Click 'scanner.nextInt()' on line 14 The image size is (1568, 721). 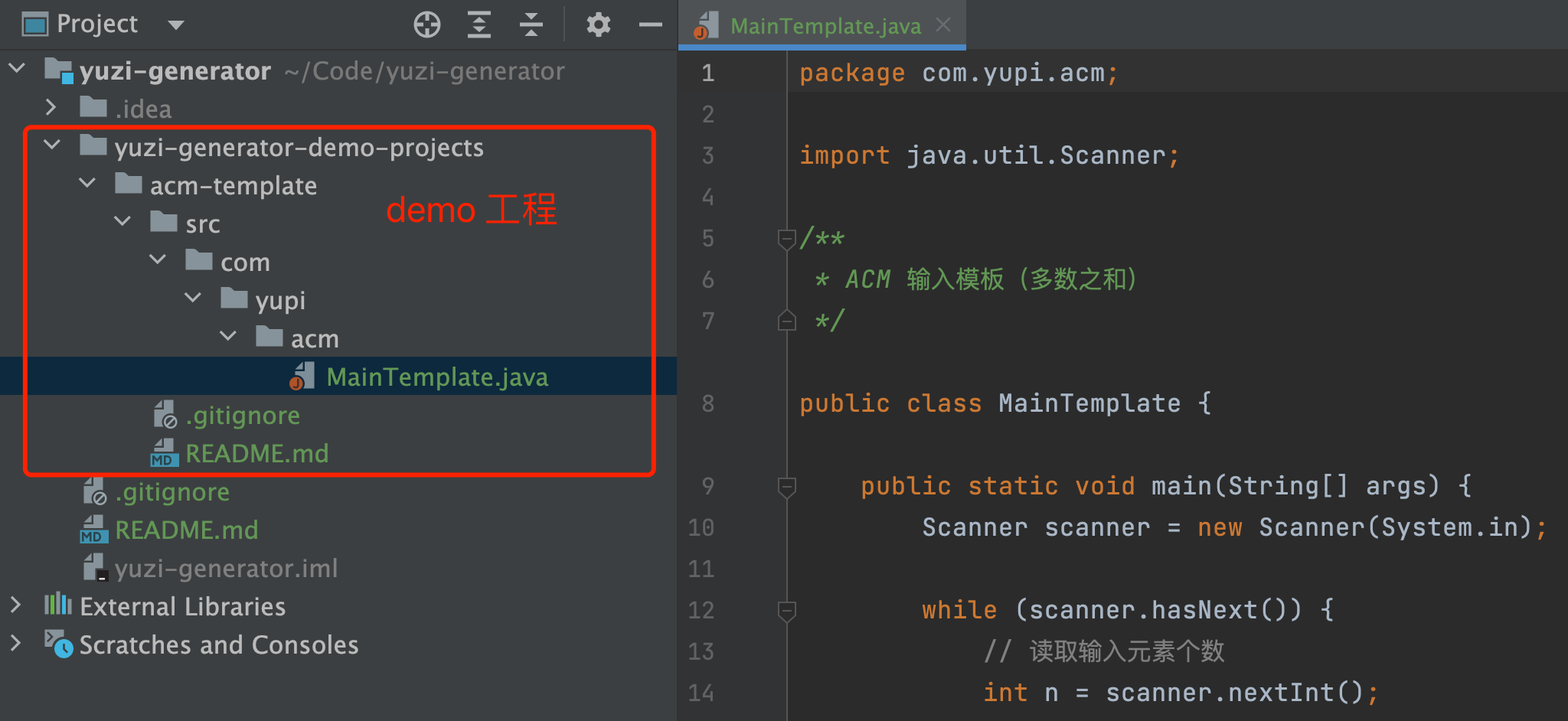(1234, 693)
